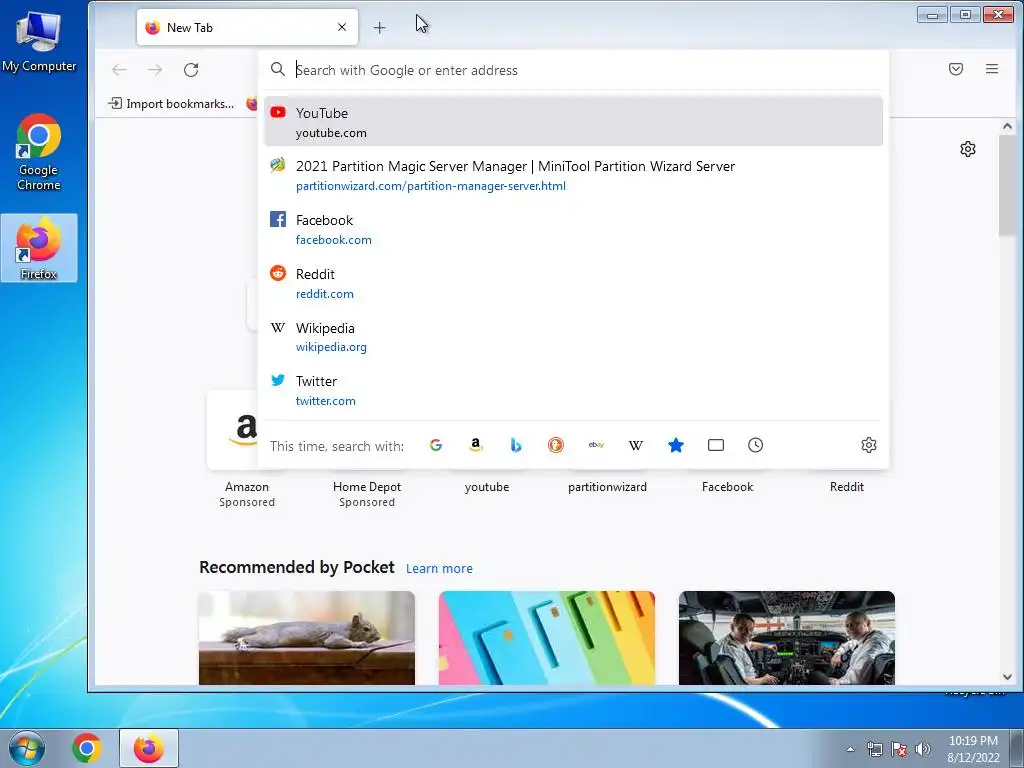Open Chrome from the taskbar

(x=87, y=748)
